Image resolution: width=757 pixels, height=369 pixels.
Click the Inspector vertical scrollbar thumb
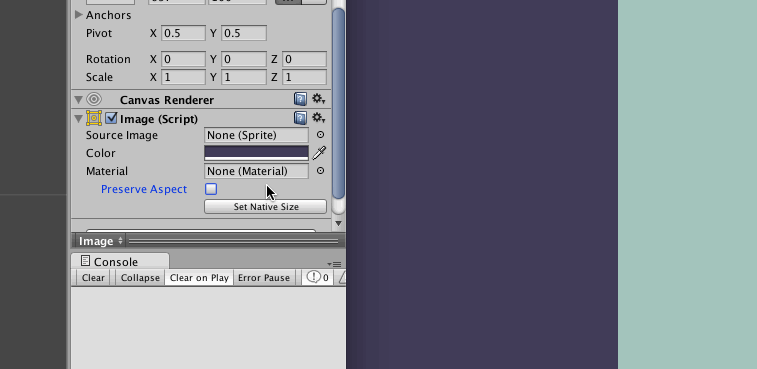pos(338,104)
